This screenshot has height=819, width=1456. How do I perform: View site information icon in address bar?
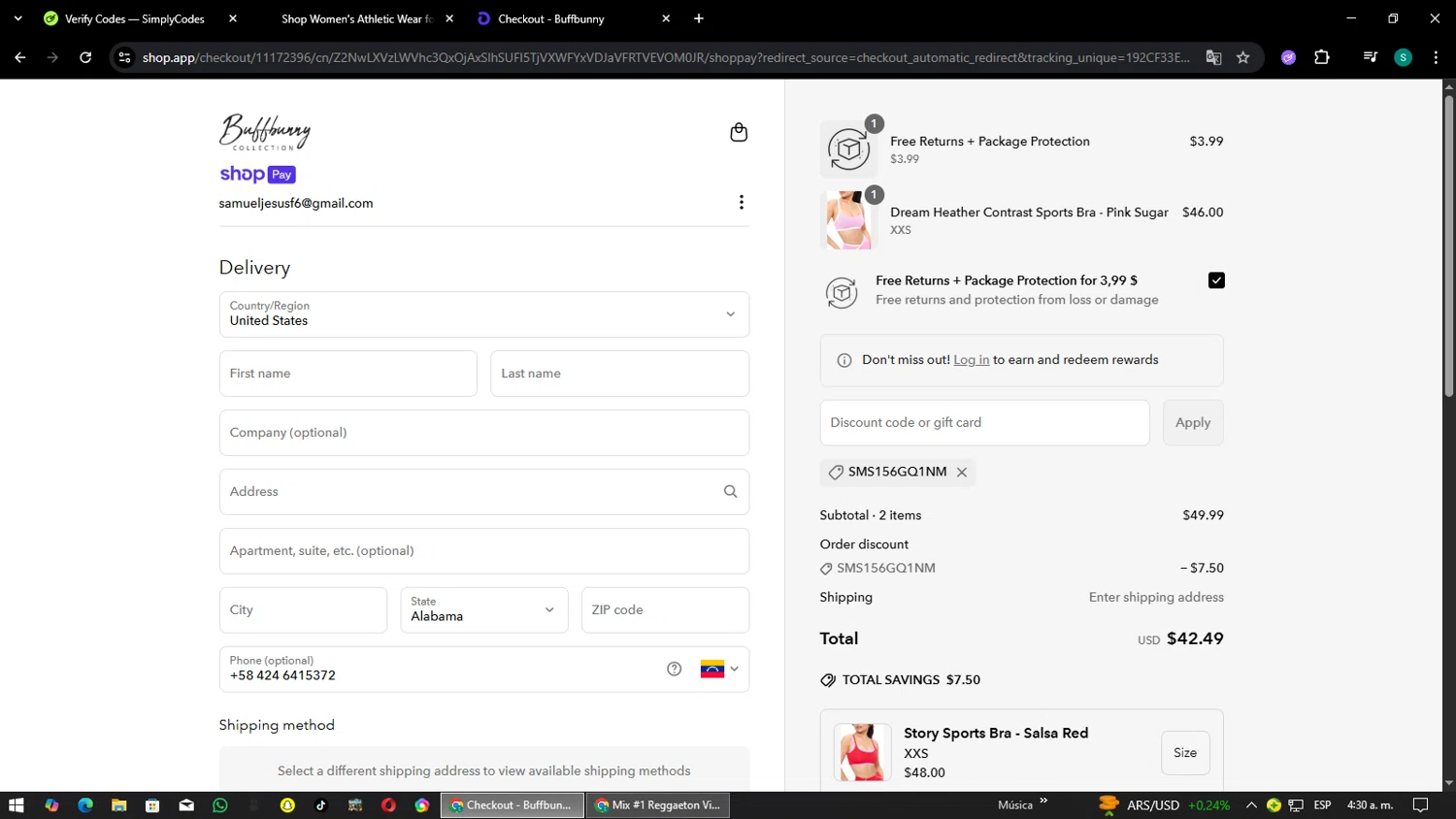[x=124, y=57]
